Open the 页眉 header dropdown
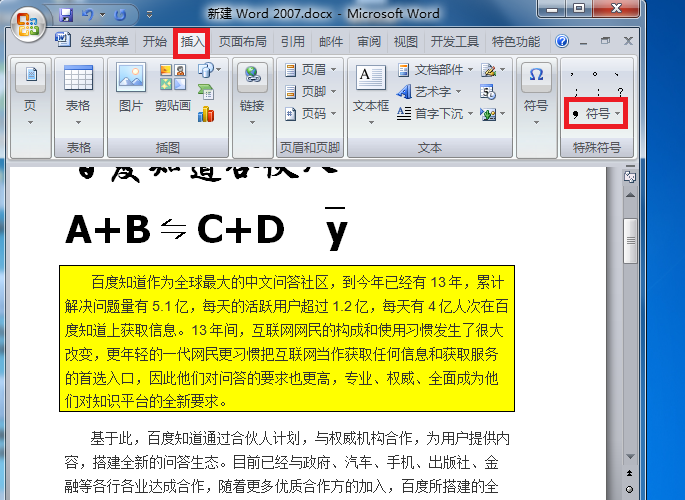This screenshot has width=685, height=500. point(311,69)
